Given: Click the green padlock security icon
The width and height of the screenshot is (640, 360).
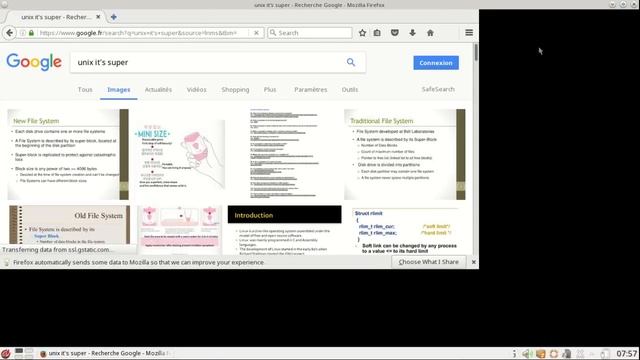Looking at the screenshot, I should (x=31, y=33).
